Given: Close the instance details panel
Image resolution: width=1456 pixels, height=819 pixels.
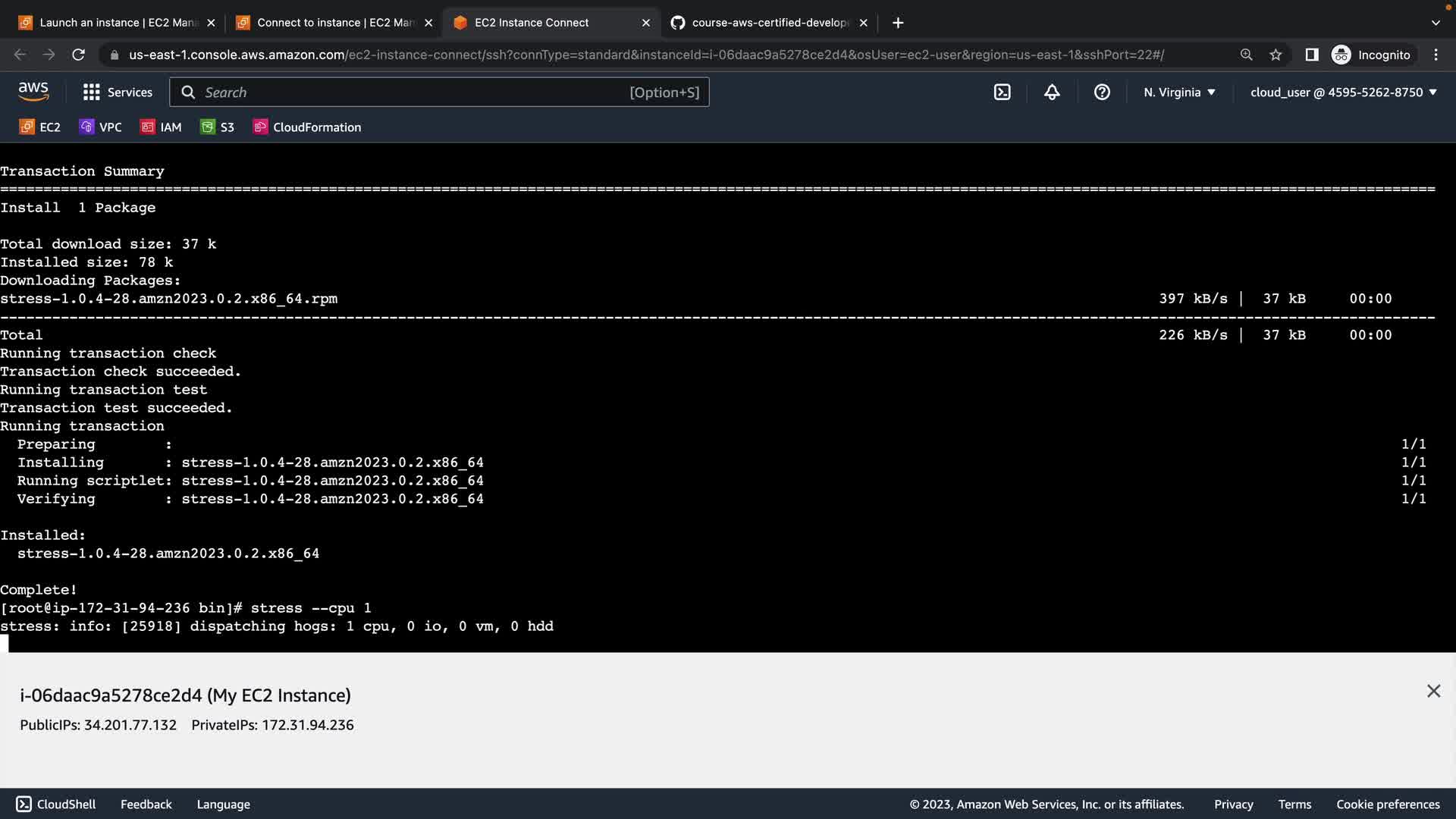Looking at the screenshot, I should click(1433, 691).
